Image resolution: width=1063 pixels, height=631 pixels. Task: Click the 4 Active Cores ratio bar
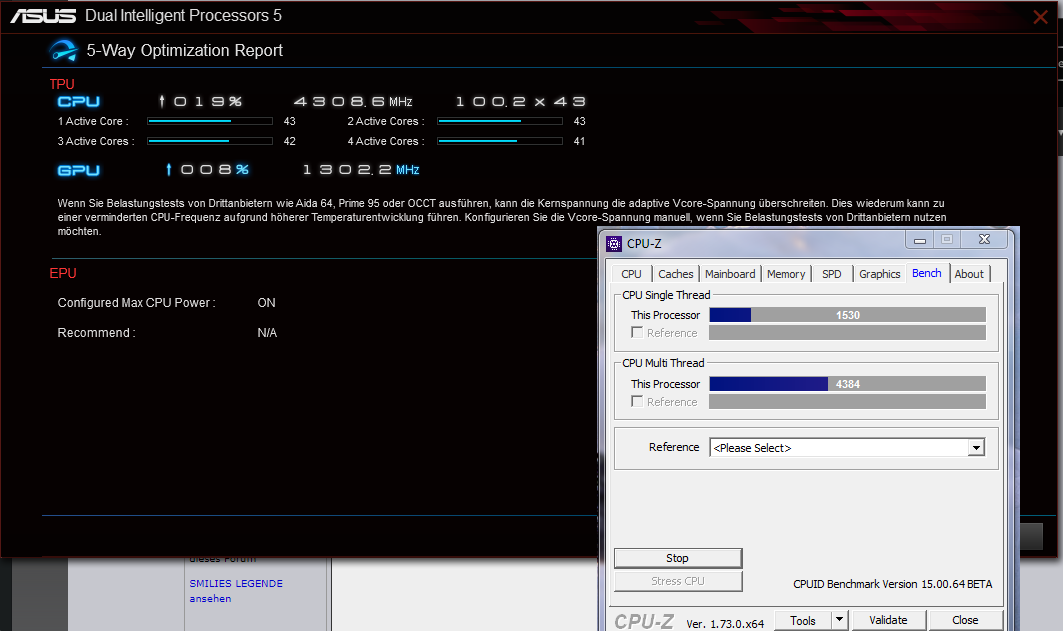500,141
